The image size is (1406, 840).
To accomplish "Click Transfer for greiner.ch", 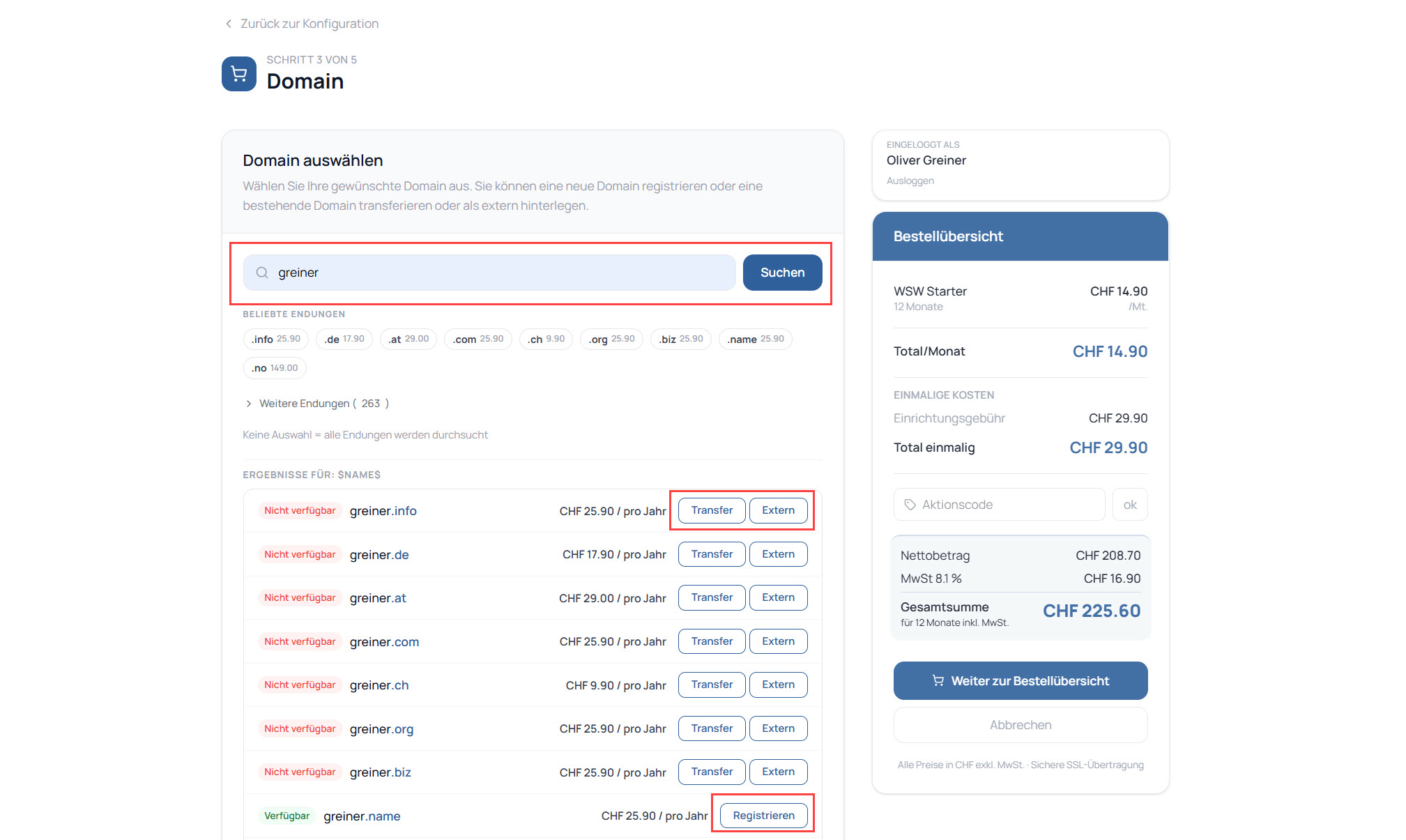I will point(712,685).
